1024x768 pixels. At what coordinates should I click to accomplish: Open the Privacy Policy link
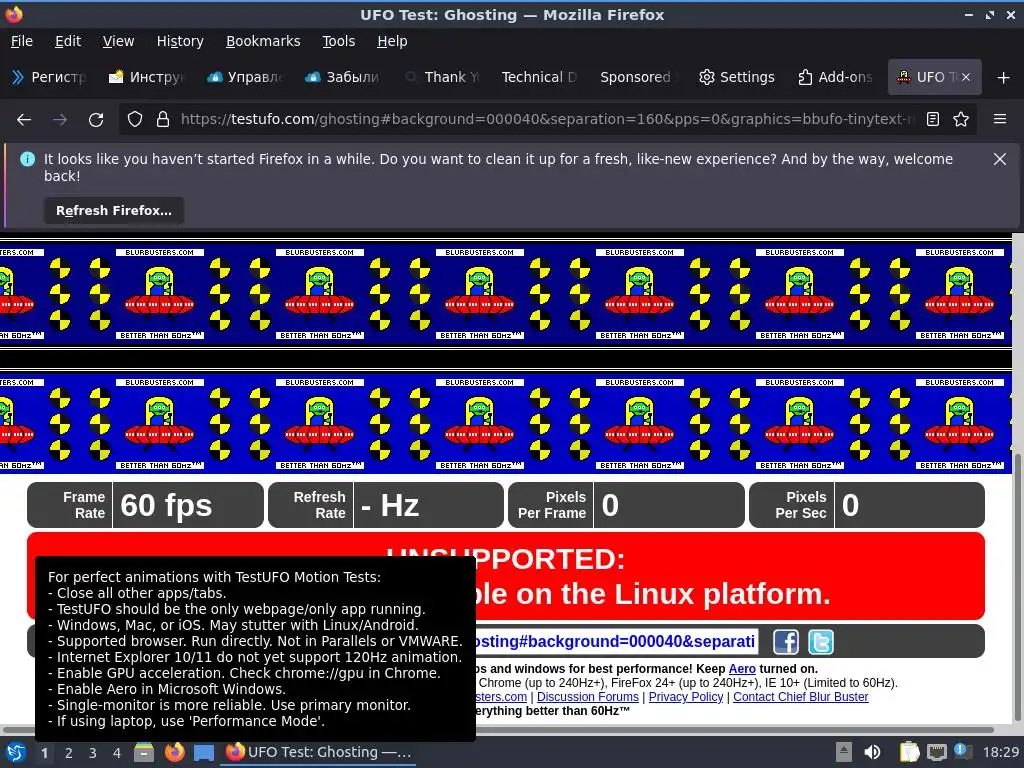[x=686, y=697]
